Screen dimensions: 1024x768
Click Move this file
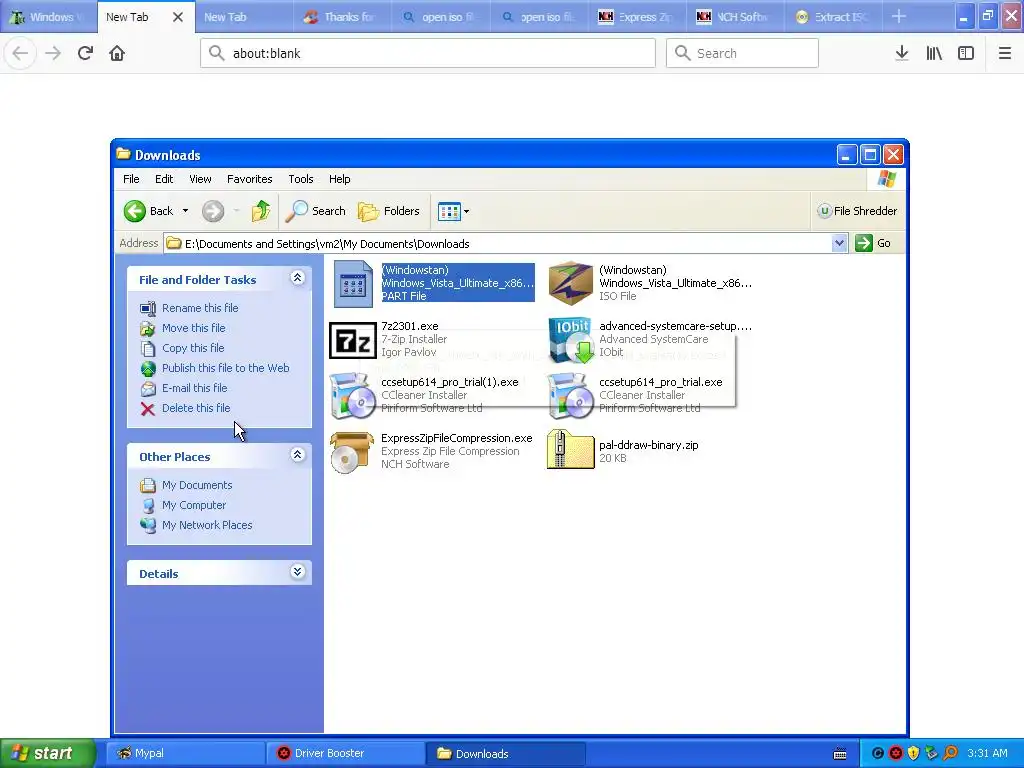[x=193, y=328]
